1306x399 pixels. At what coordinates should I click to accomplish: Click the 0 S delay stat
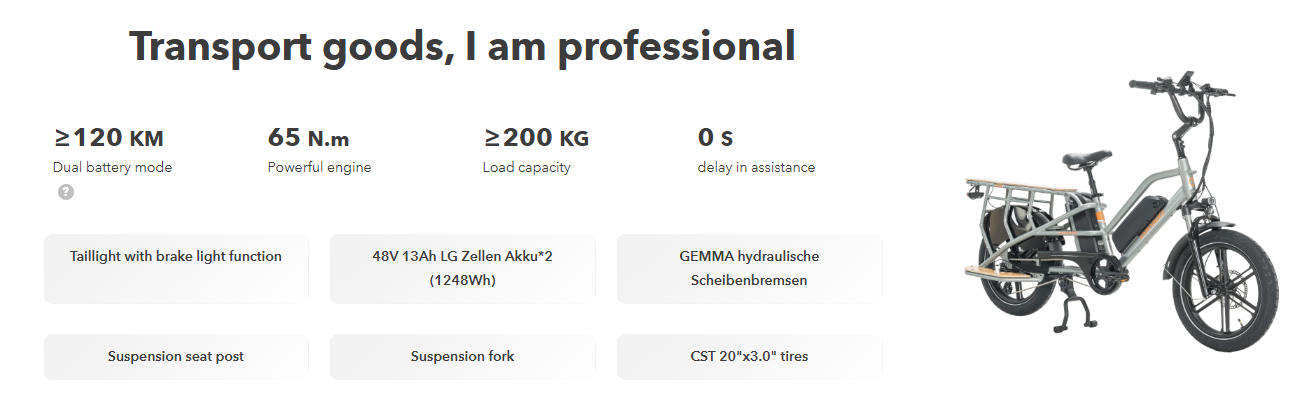click(715, 138)
